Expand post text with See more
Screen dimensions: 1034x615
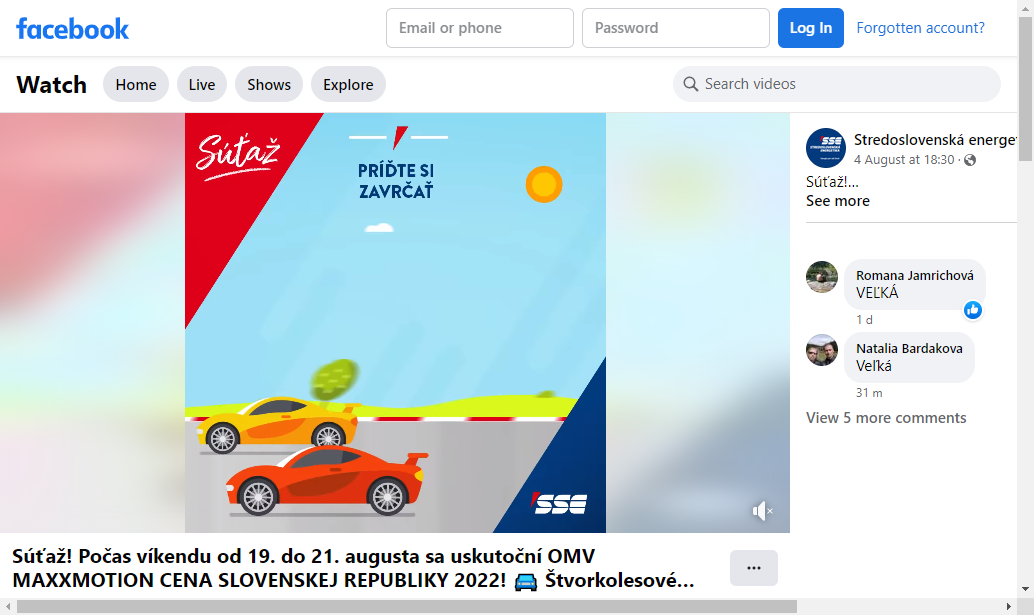837,201
